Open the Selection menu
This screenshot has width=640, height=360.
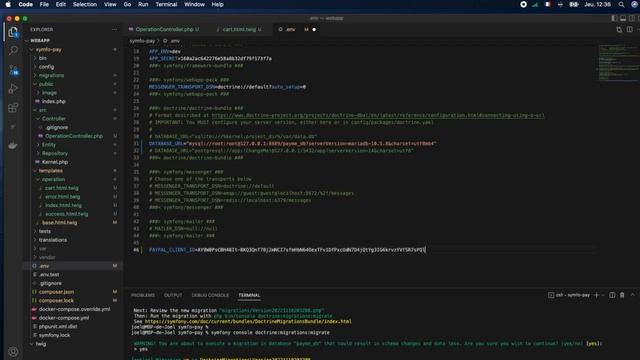[84, 4]
